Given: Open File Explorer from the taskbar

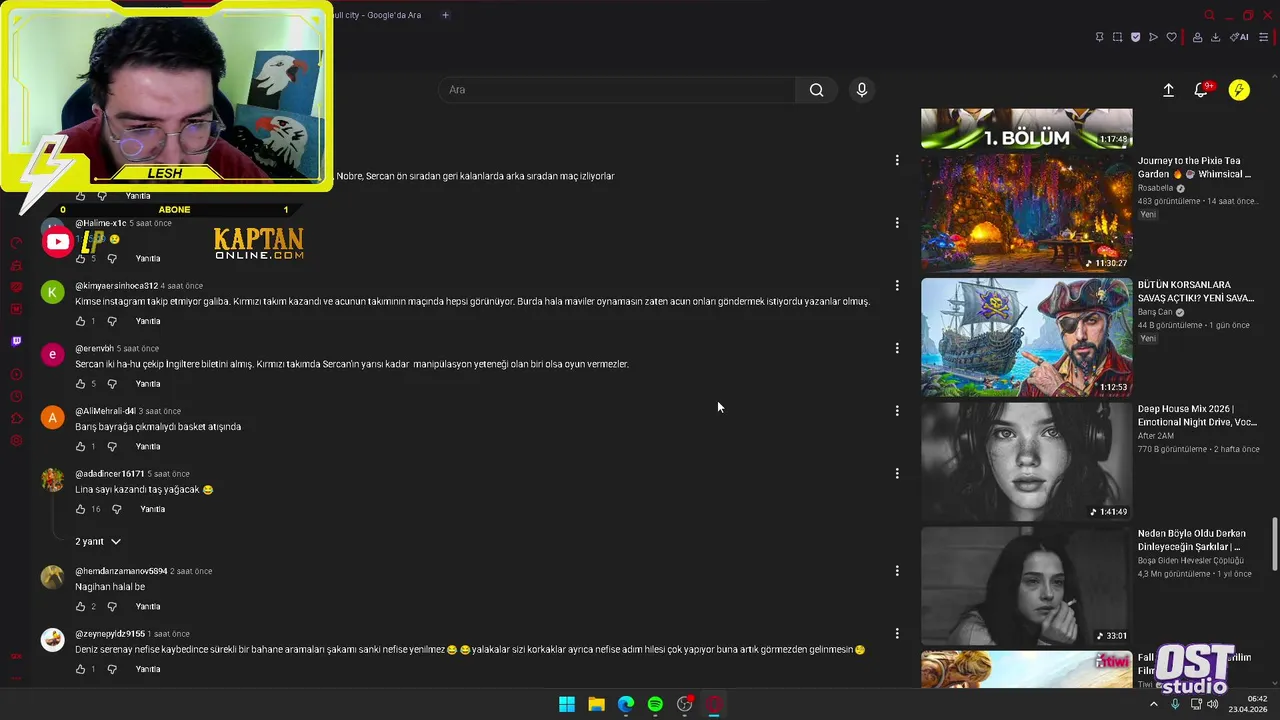Looking at the screenshot, I should coord(596,704).
